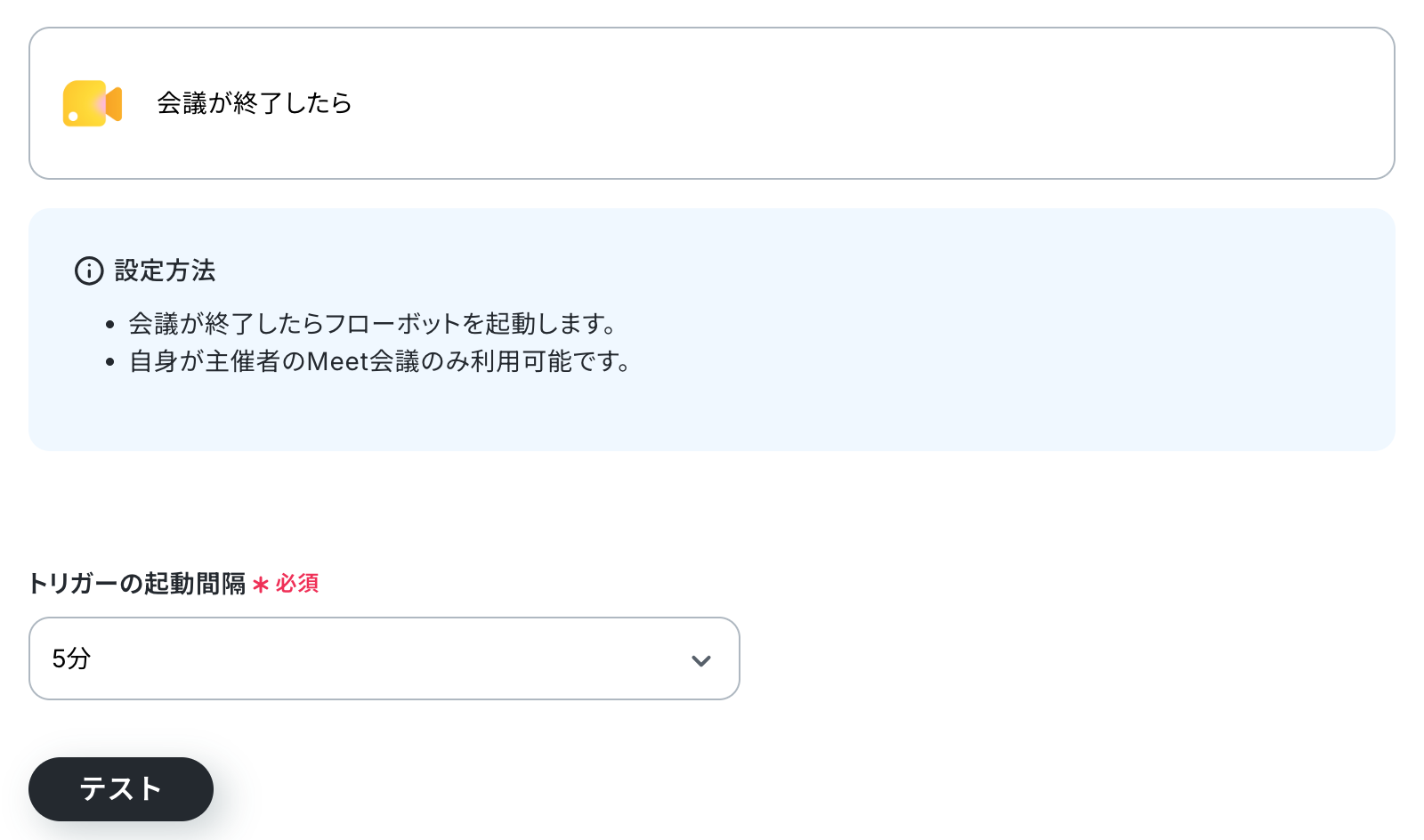Click the white dot on the Meet icon
Image resolution: width=1424 pixels, height=840 pixels.
73,117
